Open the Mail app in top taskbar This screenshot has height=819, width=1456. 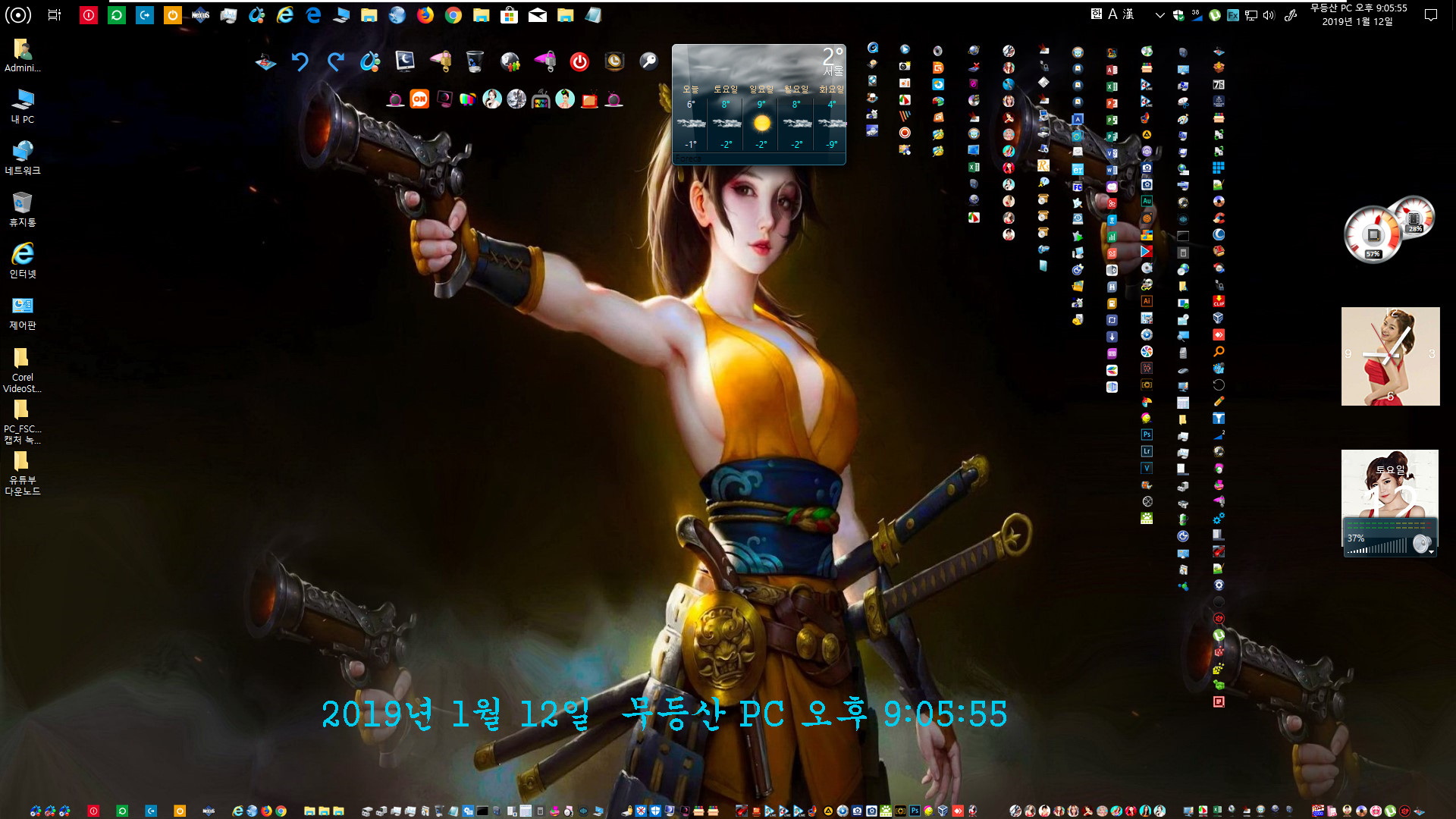(538, 14)
